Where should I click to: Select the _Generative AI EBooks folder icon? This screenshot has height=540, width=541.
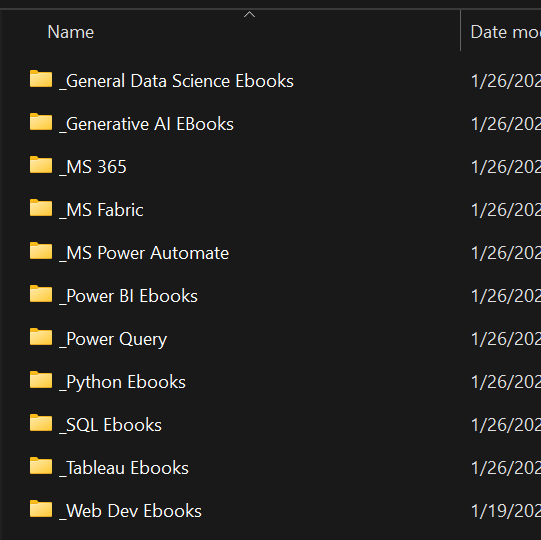tap(41, 122)
